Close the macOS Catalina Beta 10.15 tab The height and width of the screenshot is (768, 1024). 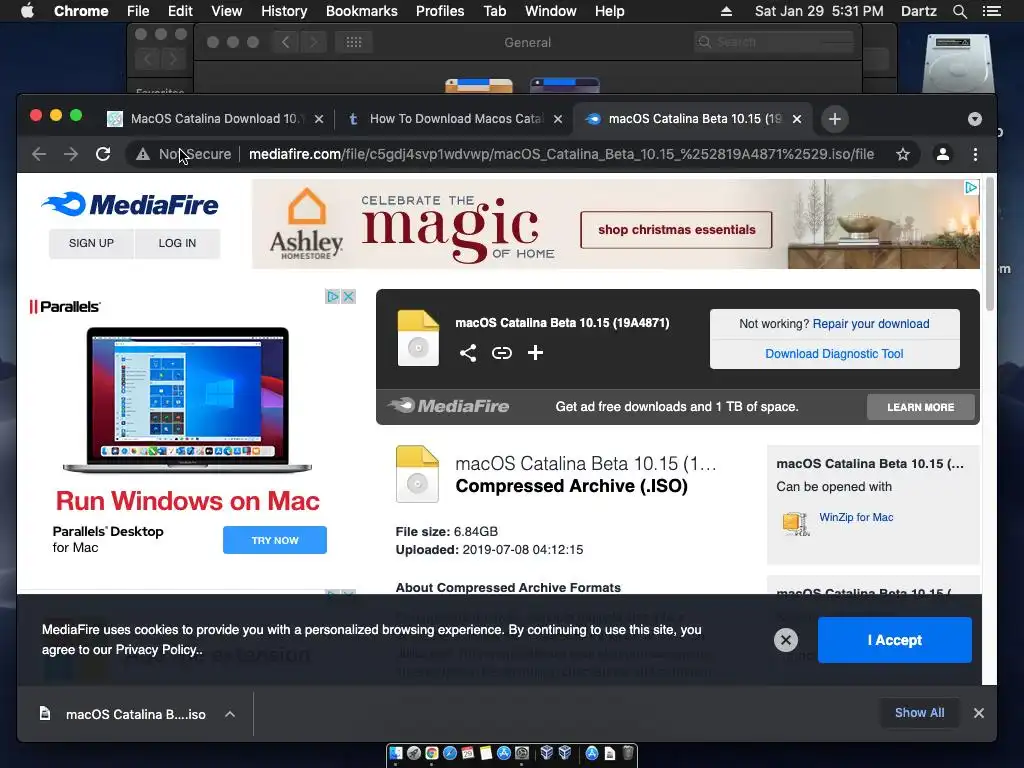pyautogui.click(x=797, y=119)
